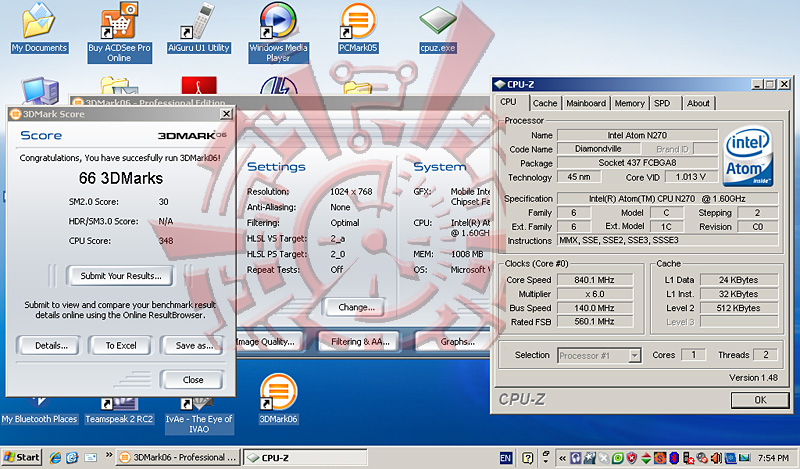This screenshot has width=800, height=469.
Task: Click the headphones tray icon
Action: [576, 458]
